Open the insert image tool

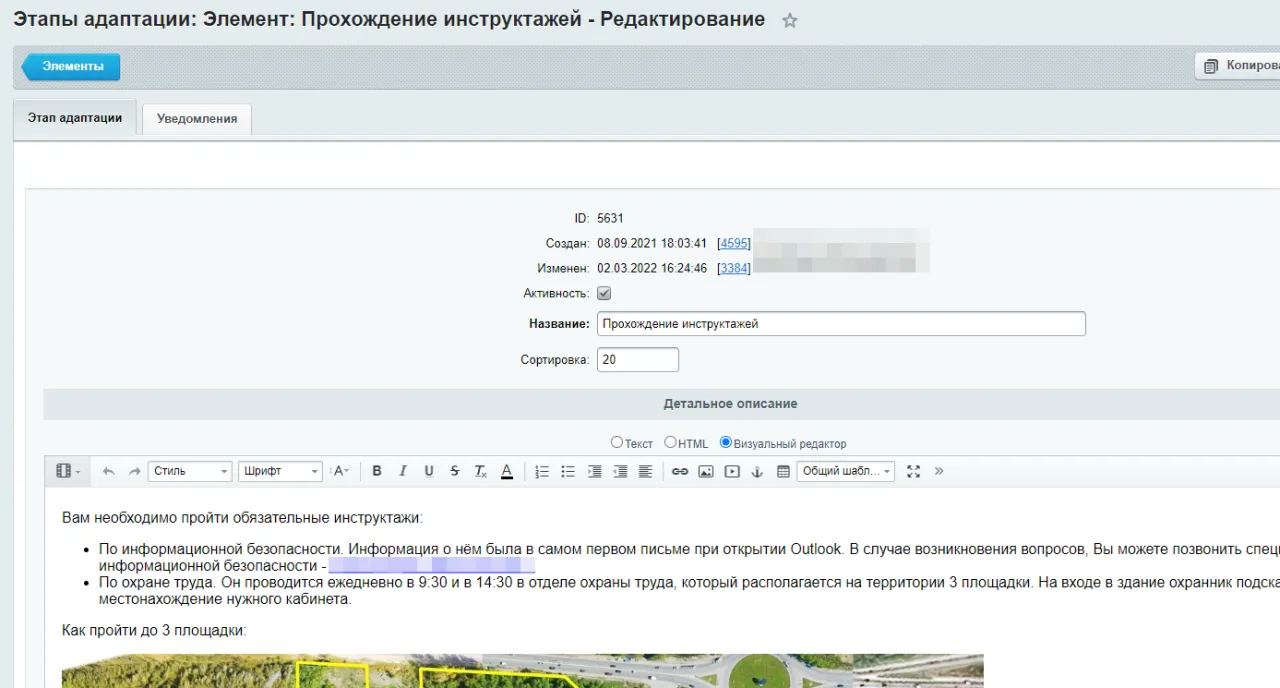point(705,471)
